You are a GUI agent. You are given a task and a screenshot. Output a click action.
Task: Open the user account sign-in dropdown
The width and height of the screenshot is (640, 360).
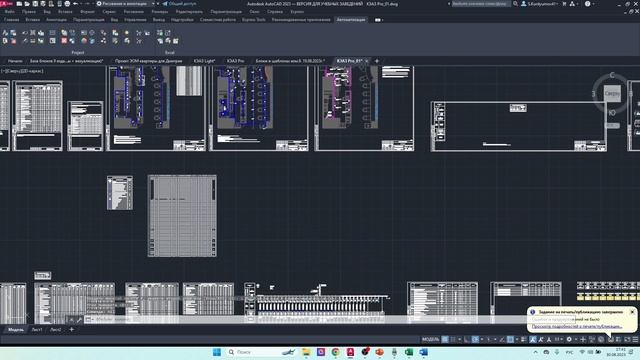(x=539, y=4)
